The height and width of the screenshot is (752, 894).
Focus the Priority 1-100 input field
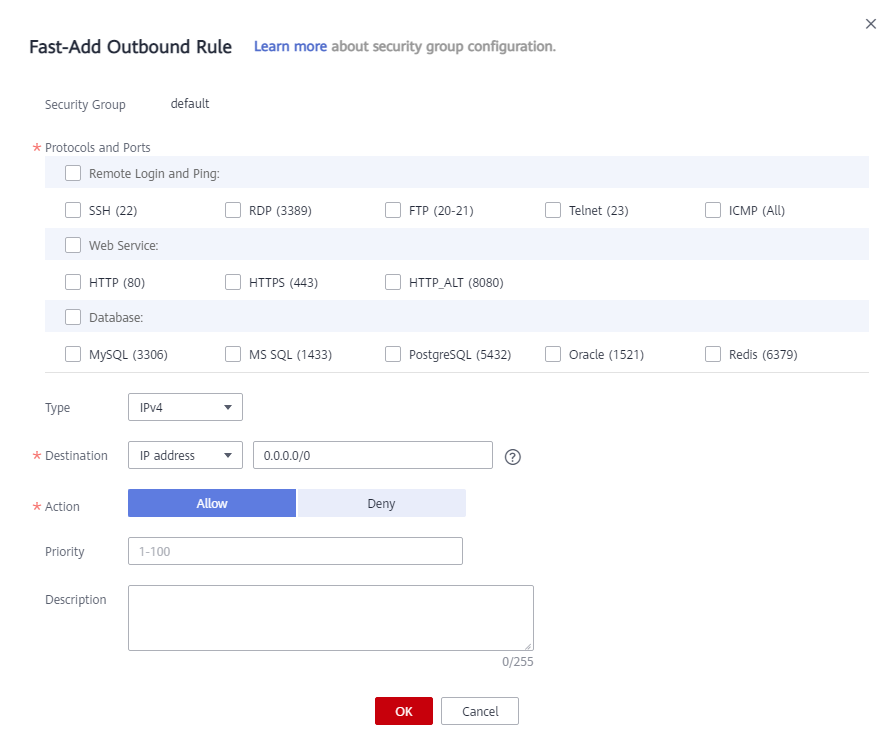point(295,551)
